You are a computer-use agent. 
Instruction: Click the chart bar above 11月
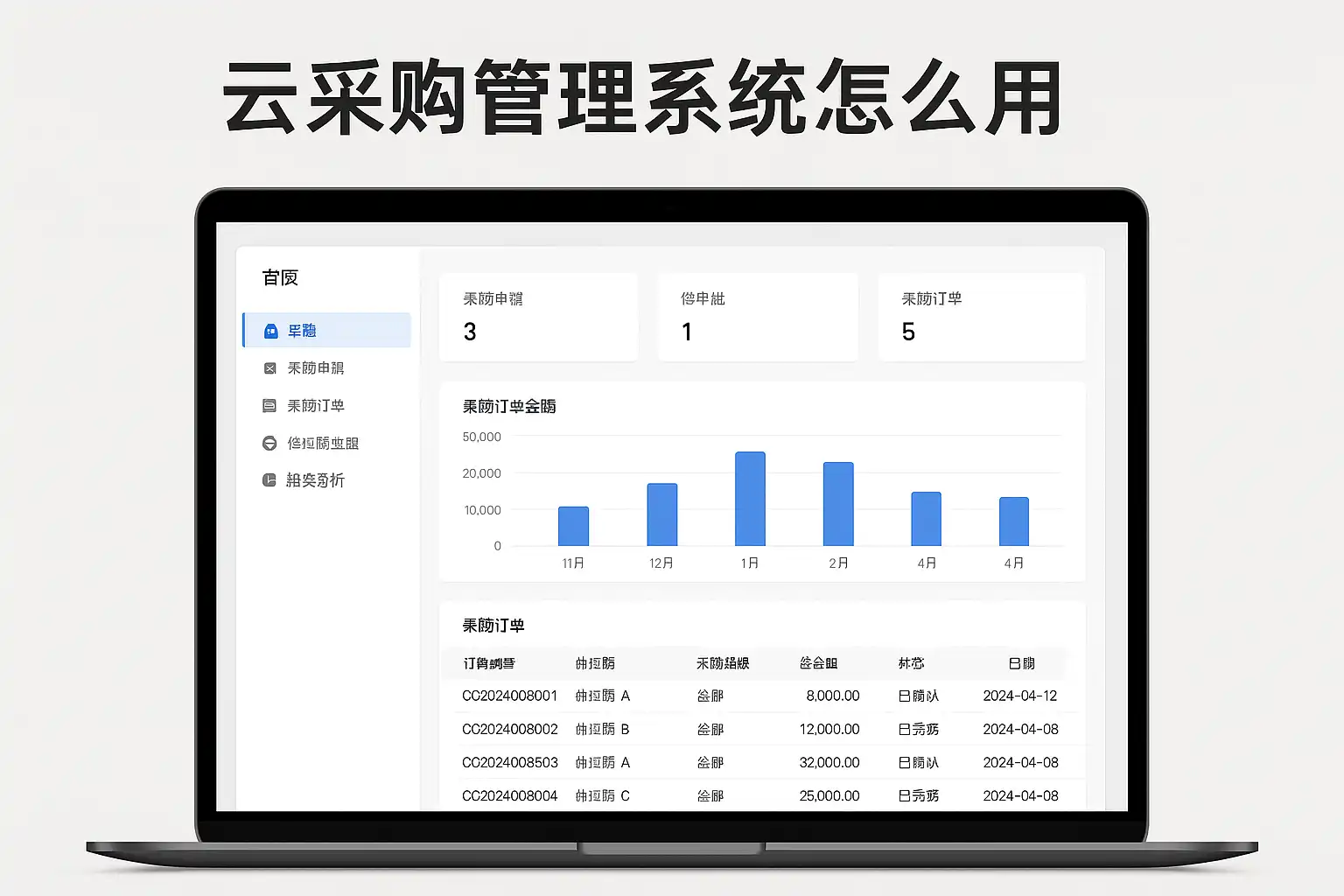(573, 526)
